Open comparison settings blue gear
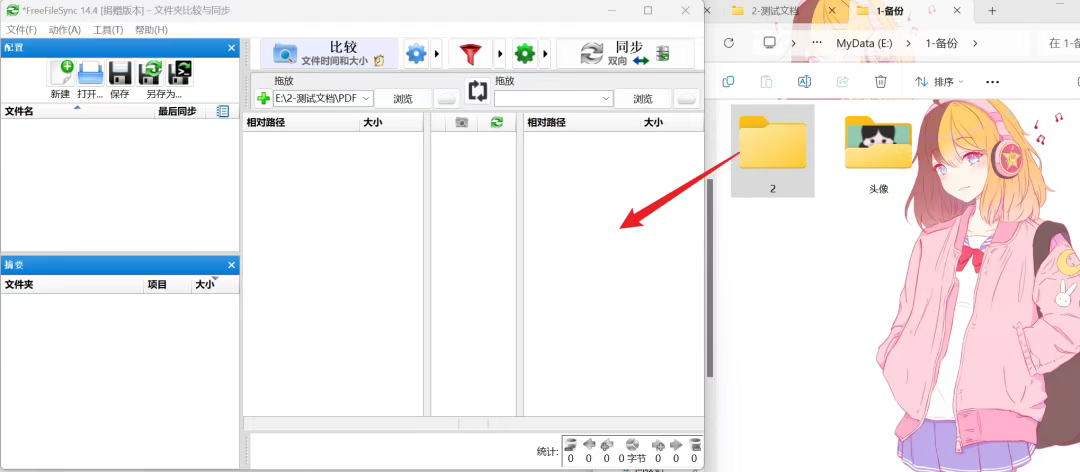The height and width of the screenshot is (472, 1080). pos(416,54)
